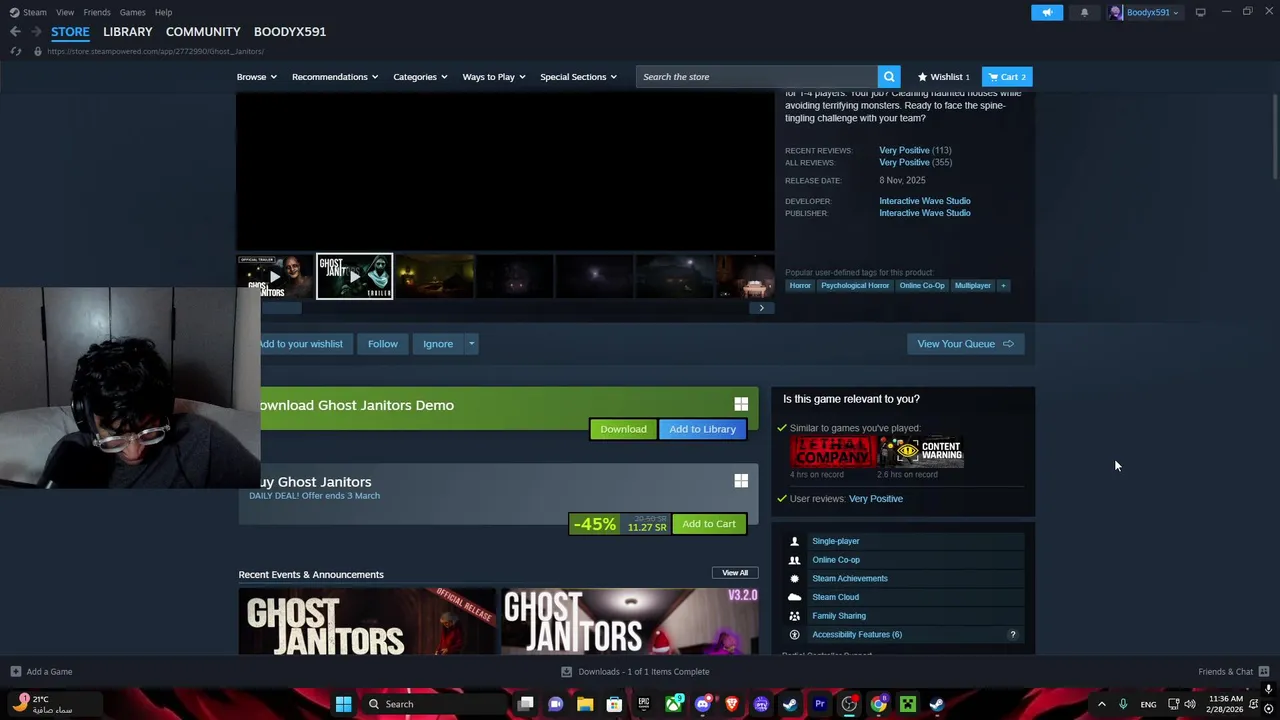Open the V3.2.0 announcement image

pos(630,621)
